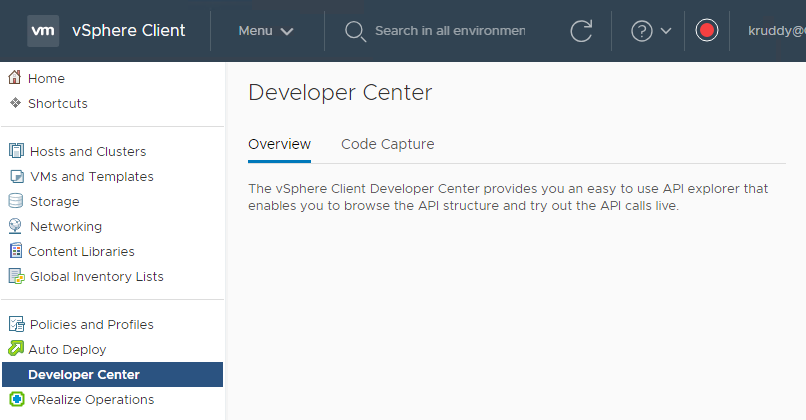Go to Content Libraries
This screenshot has width=806, height=420.
81,251
